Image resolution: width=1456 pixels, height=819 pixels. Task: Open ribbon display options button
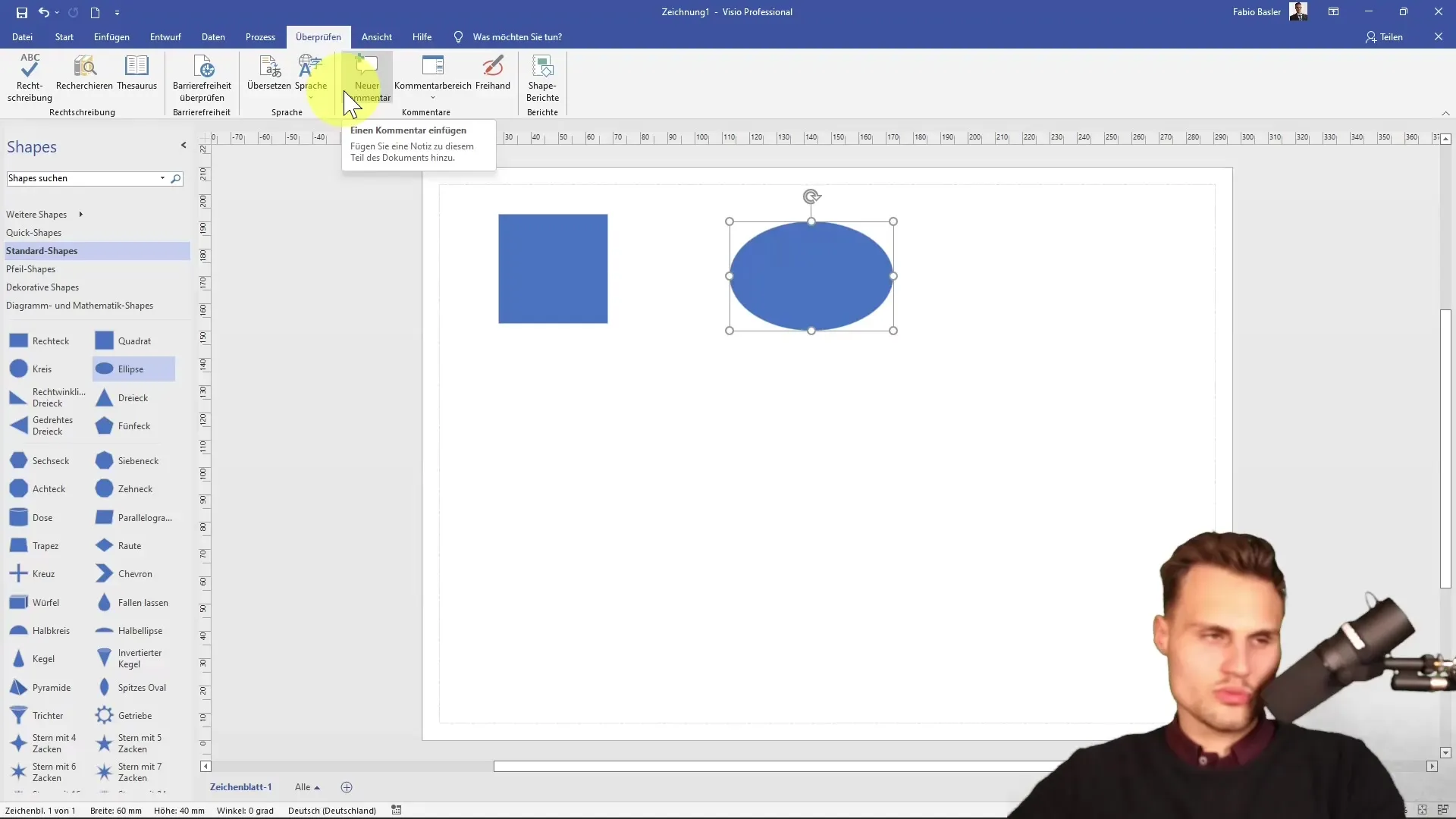[1333, 12]
